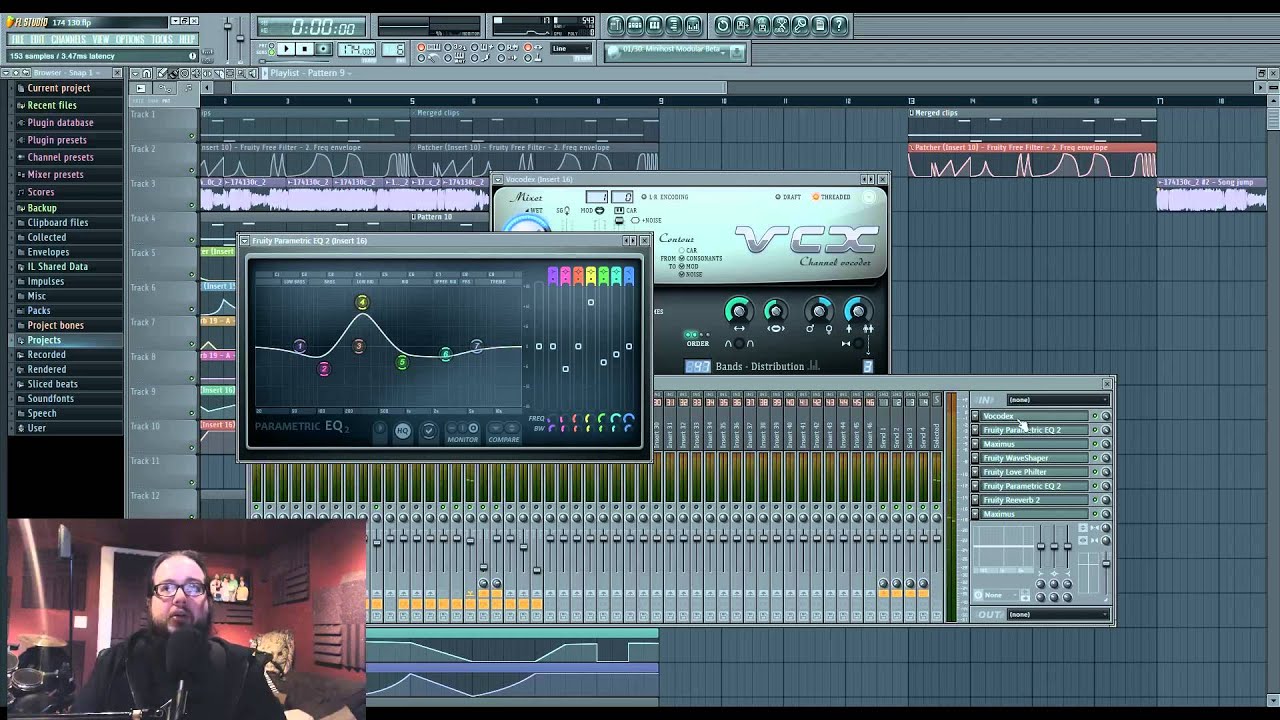Image resolution: width=1280 pixels, height=720 pixels.
Task: Open the Projects folder in the browser
Action: tap(44, 340)
